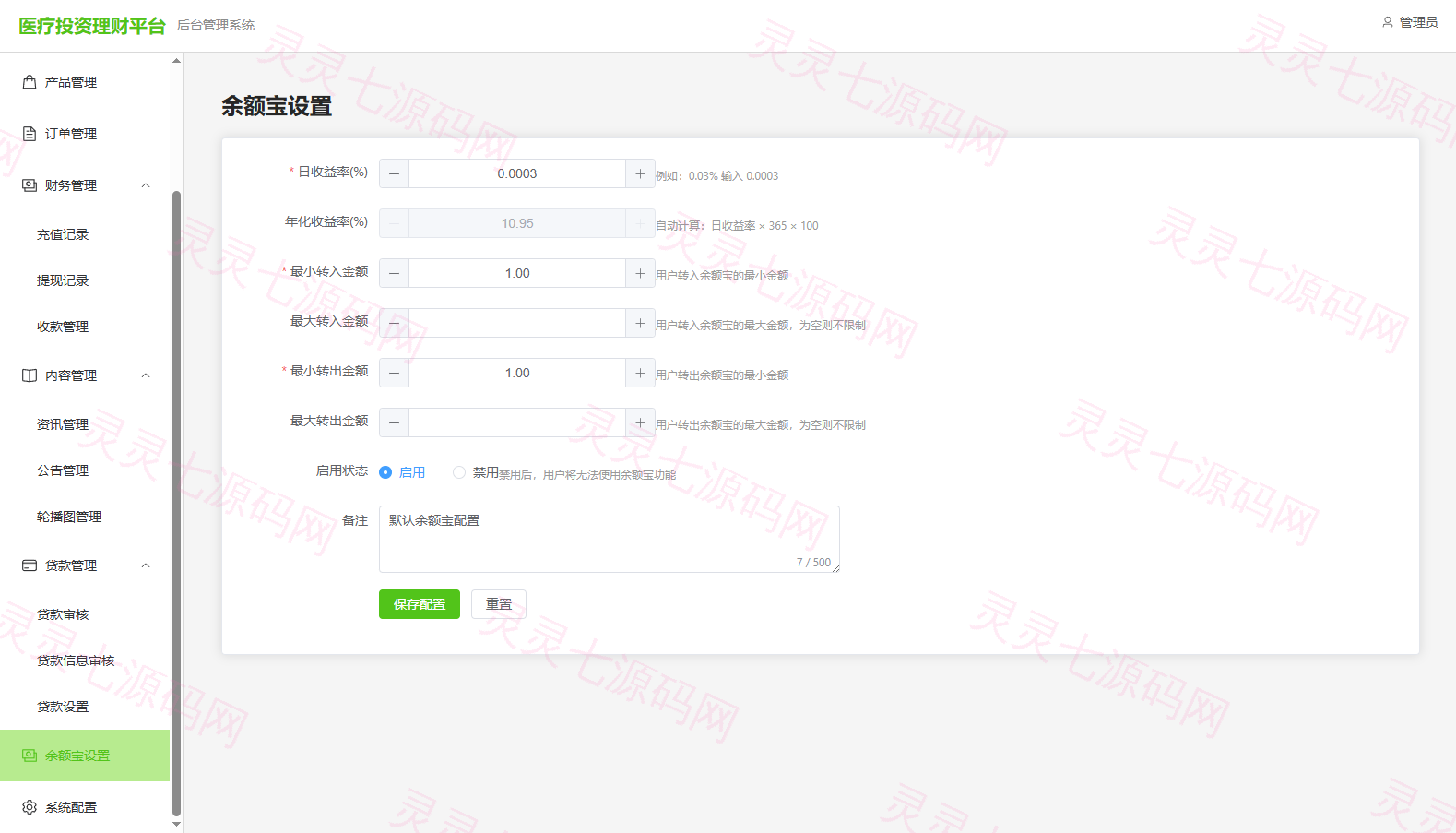This screenshot has height=833, width=1456.
Task: Click the sidebar scrollbar down arrow
Action: [177, 825]
